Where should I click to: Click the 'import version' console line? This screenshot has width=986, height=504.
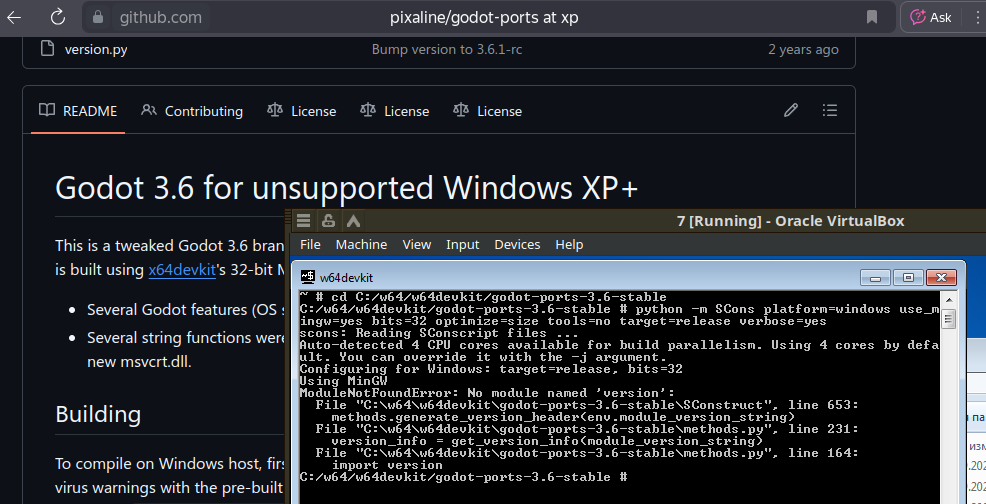click(x=387, y=465)
